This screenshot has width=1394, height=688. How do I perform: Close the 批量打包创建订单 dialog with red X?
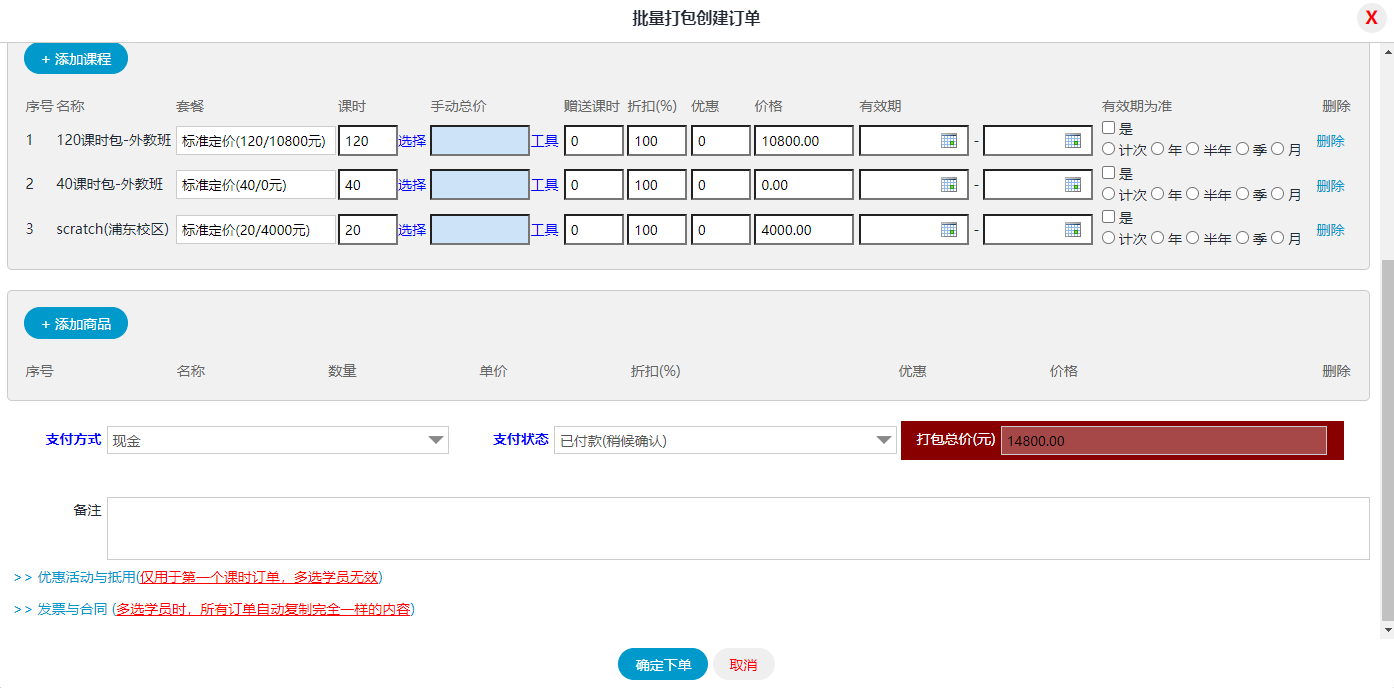(x=1371, y=19)
